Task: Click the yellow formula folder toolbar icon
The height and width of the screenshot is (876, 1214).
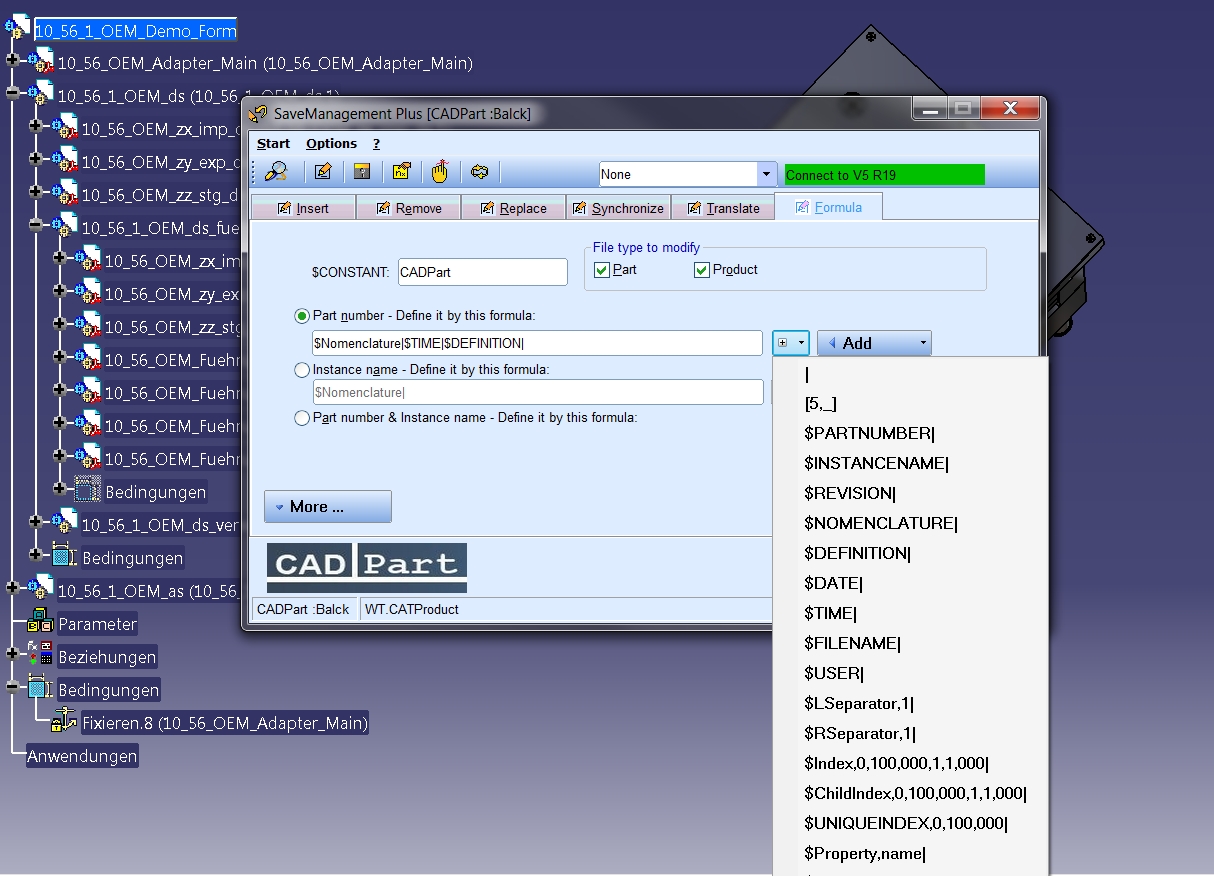Action: coord(401,172)
